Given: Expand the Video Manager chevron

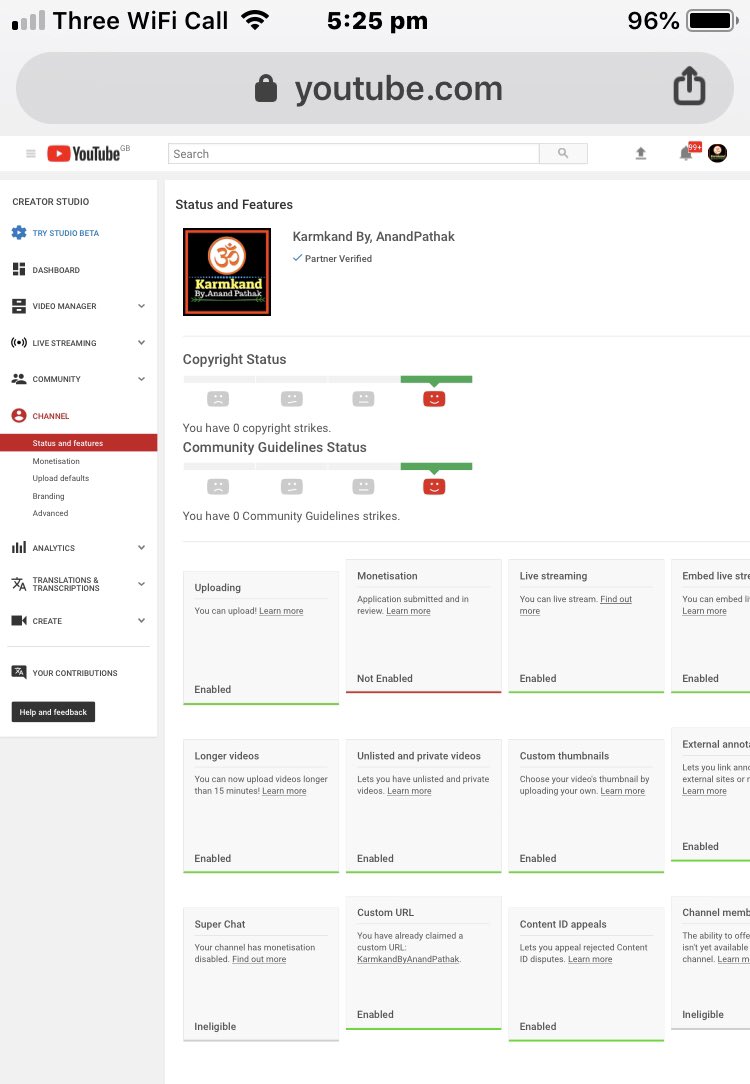Looking at the screenshot, I should point(141,306).
